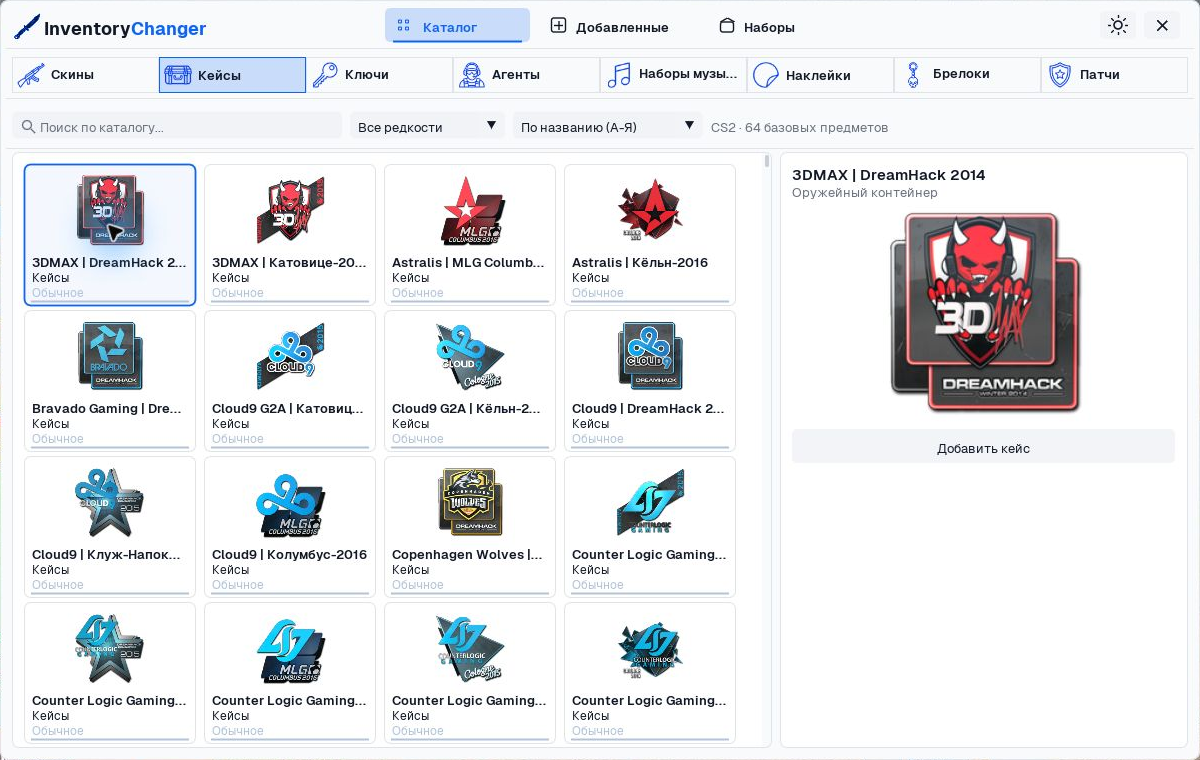Open the Каталог tab

coord(457,26)
